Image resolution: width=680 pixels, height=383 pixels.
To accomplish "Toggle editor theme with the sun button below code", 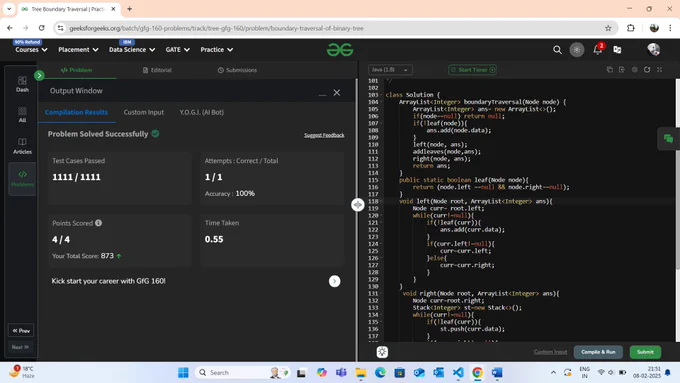I will pyautogui.click(x=382, y=352).
